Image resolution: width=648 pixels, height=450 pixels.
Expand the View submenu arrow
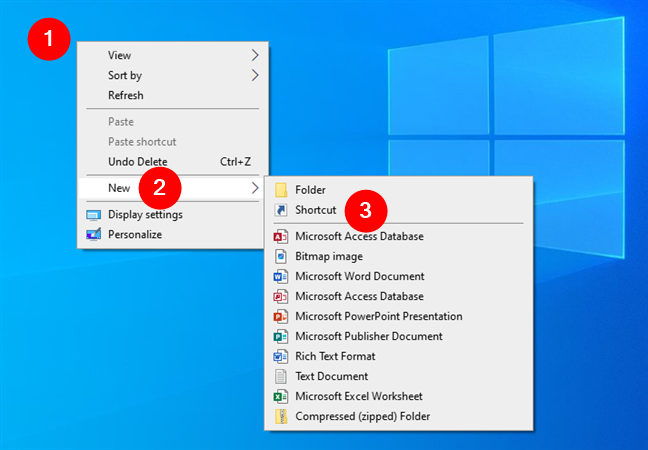[x=255, y=55]
